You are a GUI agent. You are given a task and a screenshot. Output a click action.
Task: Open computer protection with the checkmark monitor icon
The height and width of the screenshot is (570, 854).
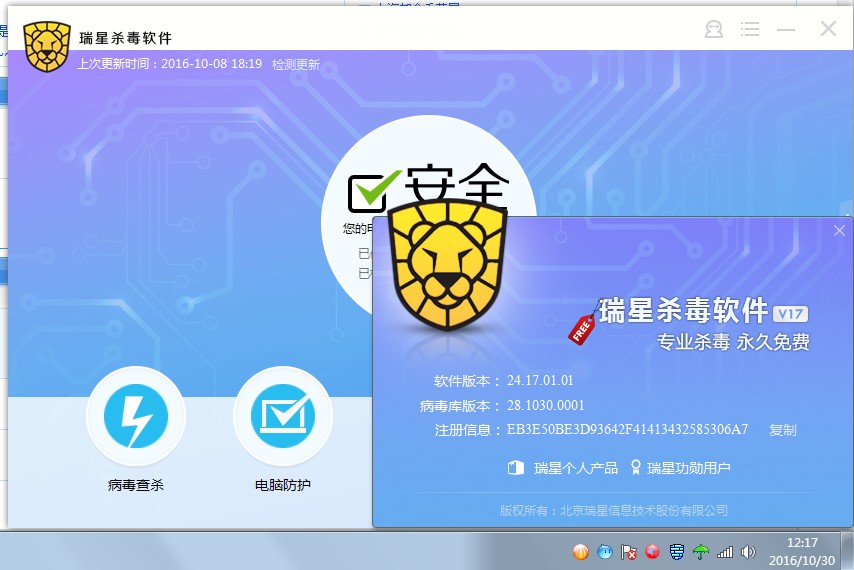click(283, 416)
